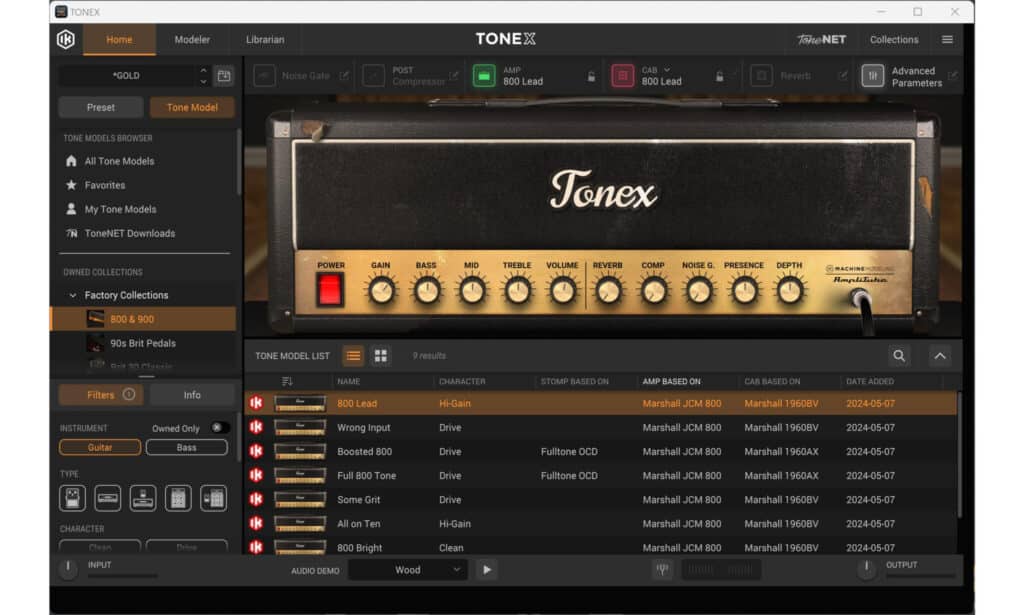The image size is (1024, 615).
Task: Collapse the Factory Collections tree
Action: click(73, 295)
